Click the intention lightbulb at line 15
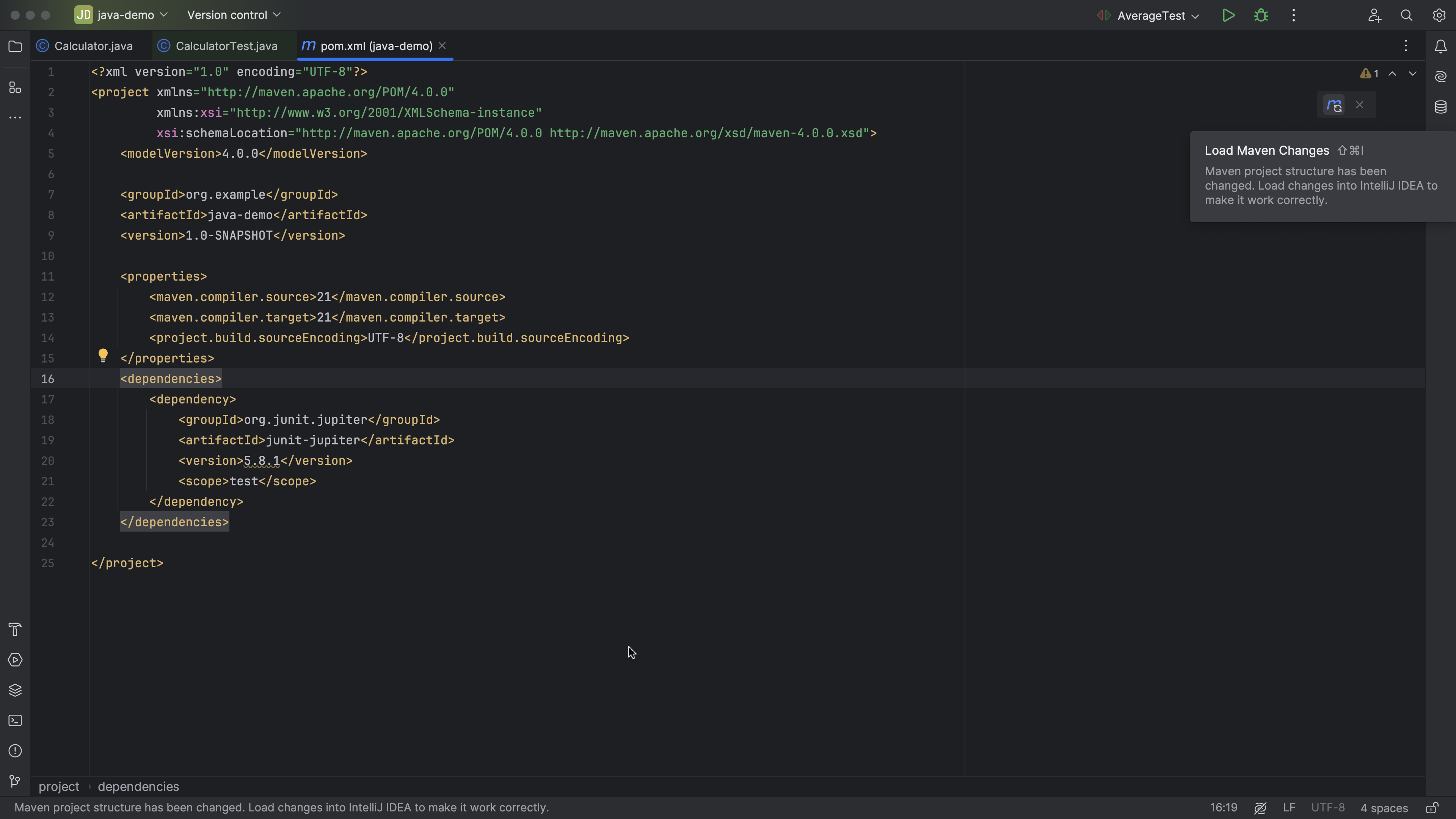Viewport: 1456px width, 819px height. click(104, 356)
